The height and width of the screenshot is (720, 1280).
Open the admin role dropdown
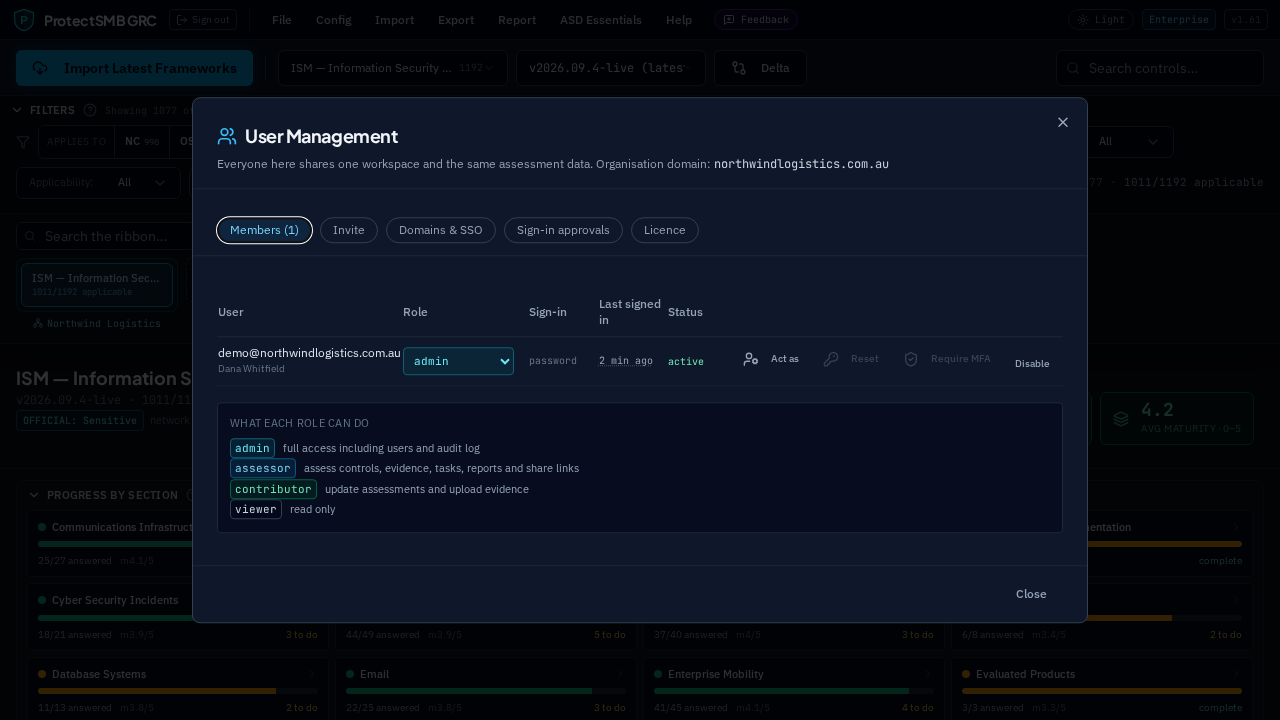tap(458, 361)
